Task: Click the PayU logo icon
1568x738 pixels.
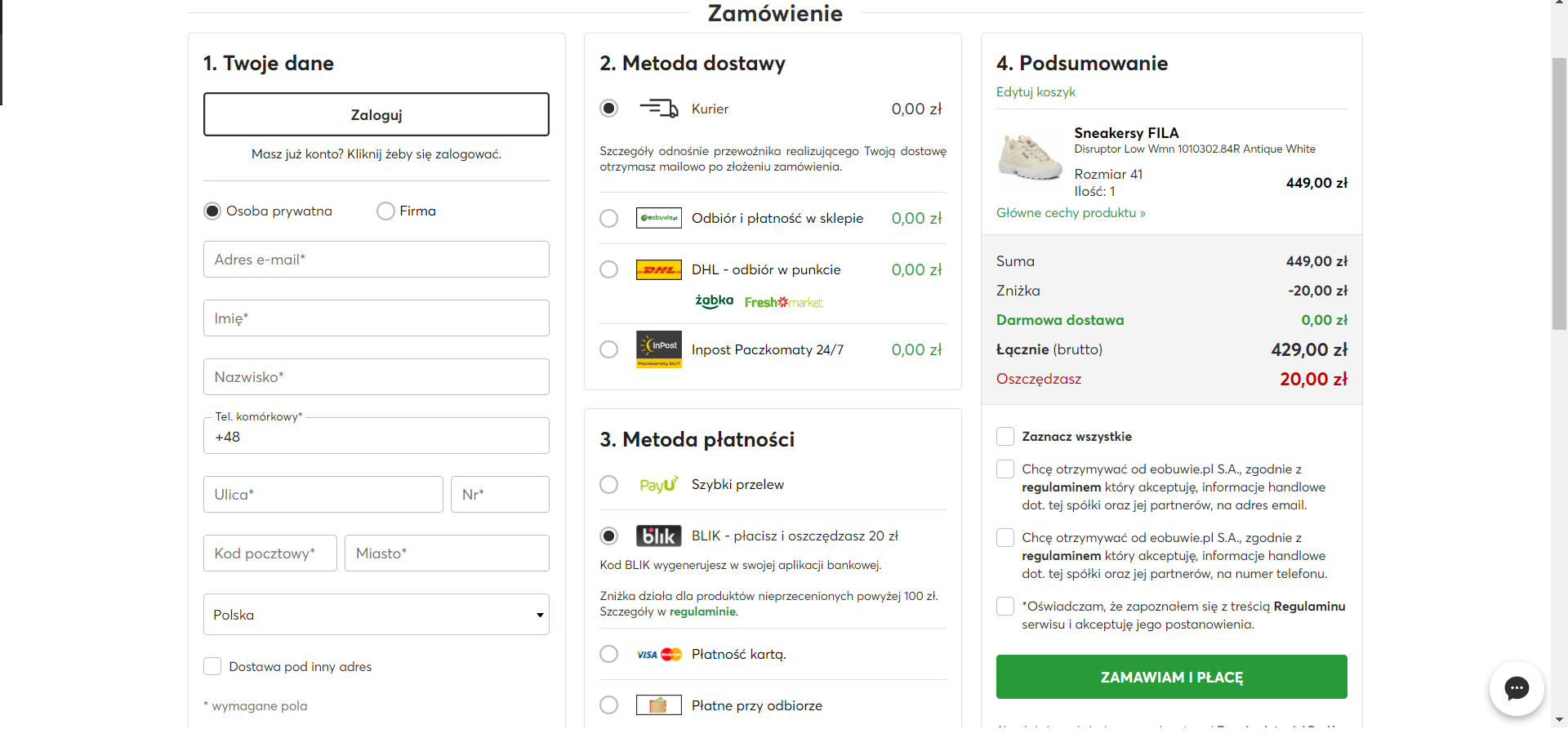Action: [658, 485]
